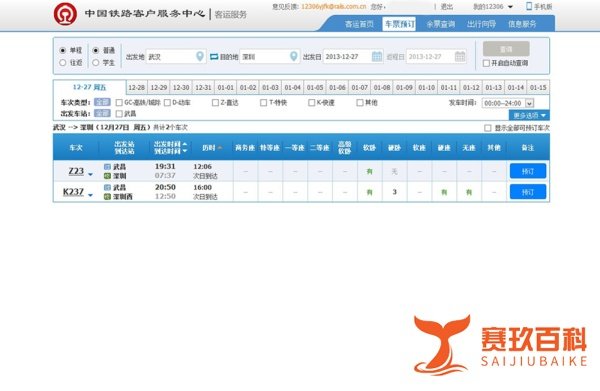Select 学生 student ticket radio button
This screenshot has height=391, width=600.
[96, 62]
